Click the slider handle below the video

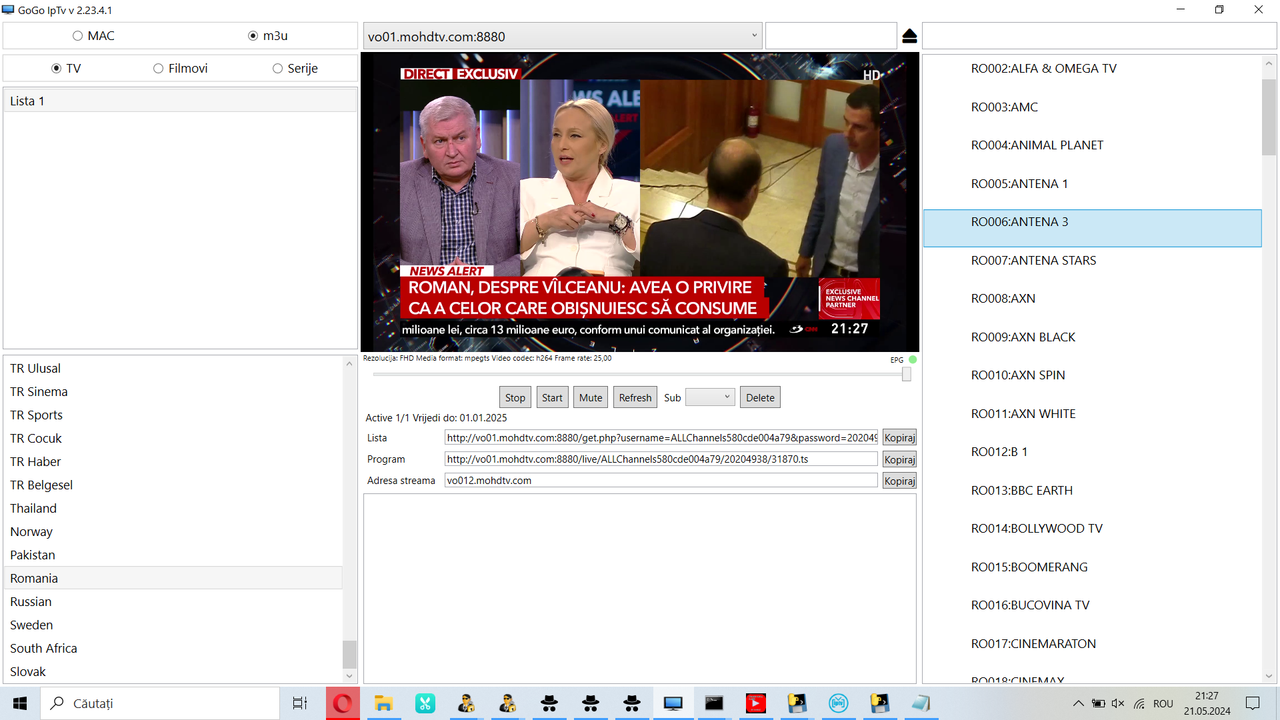906,374
